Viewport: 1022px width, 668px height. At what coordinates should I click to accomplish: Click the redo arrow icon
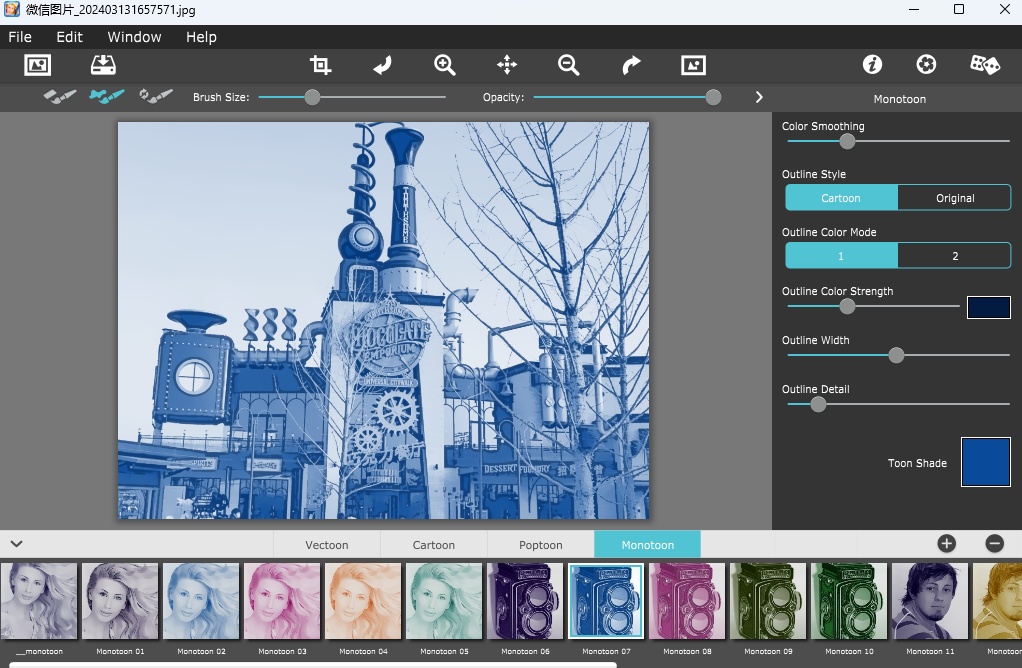(x=631, y=65)
